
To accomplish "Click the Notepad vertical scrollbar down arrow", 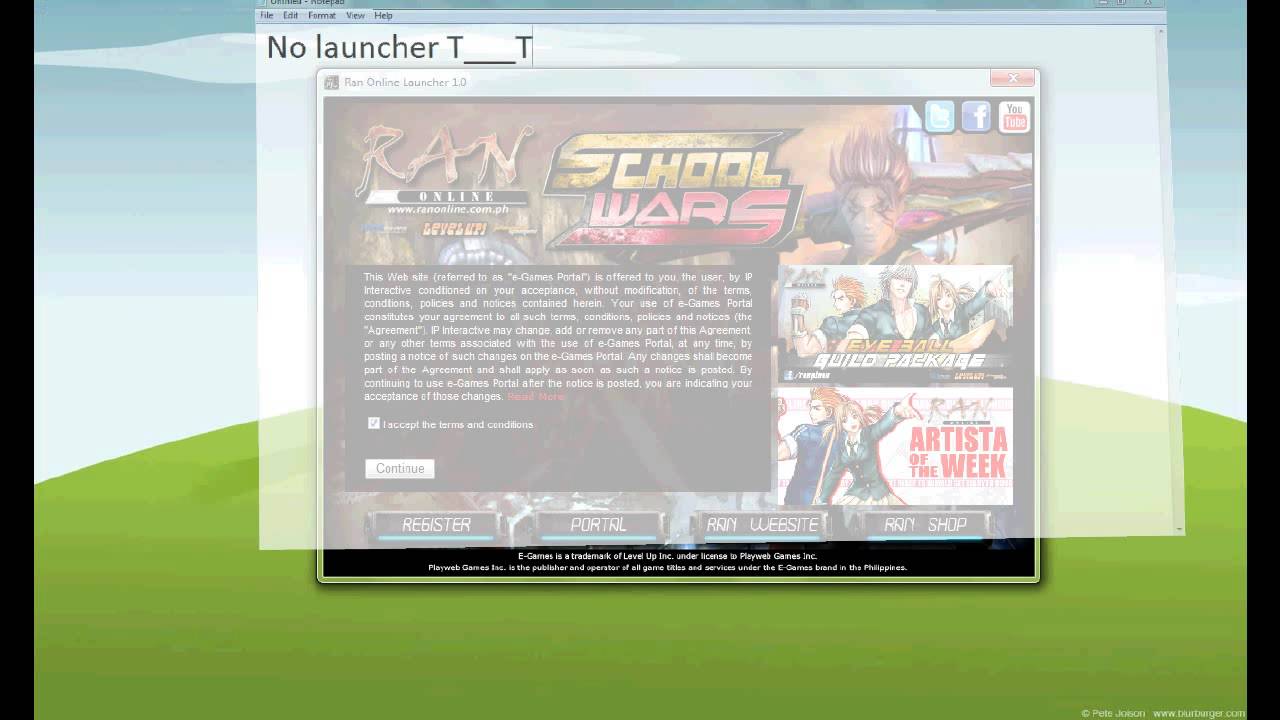I will tap(1179, 528).
